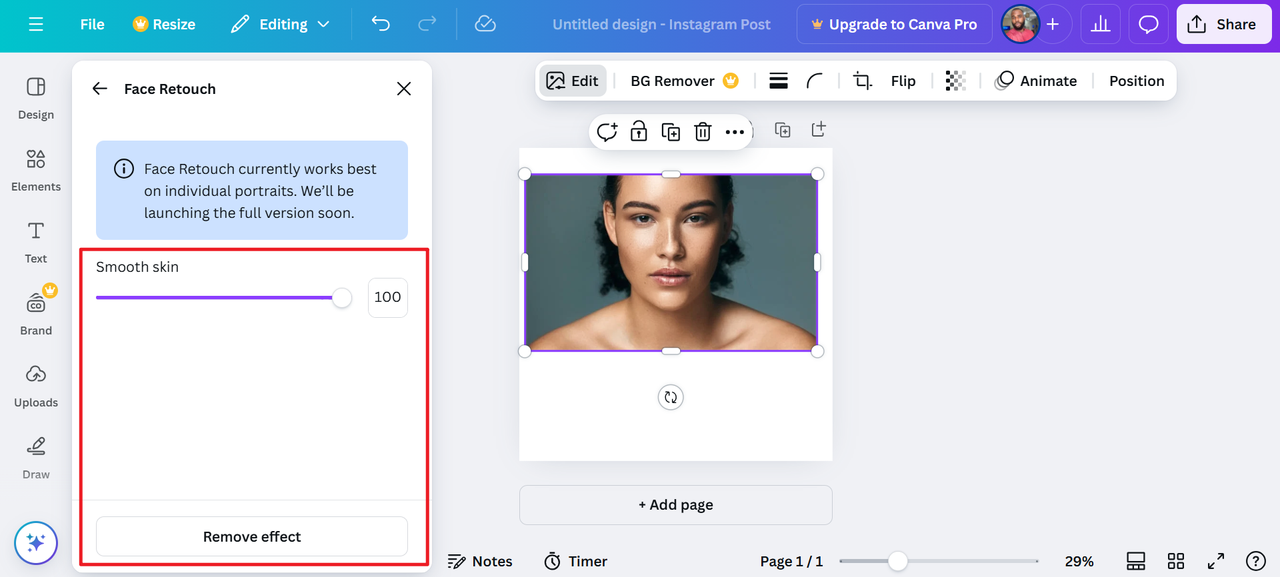Image resolution: width=1280 pixels, height=577 pixels.
Task: Click the zoom slider handle
Action: 898,561
